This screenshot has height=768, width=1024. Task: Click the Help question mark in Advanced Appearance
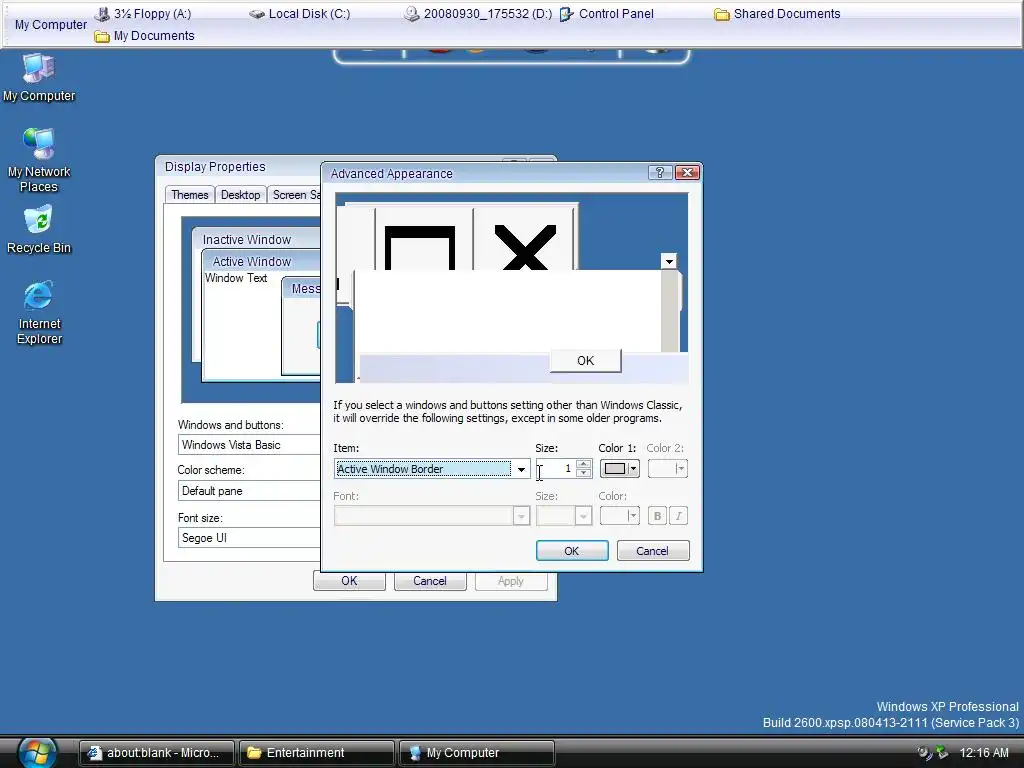pos(660,172)
